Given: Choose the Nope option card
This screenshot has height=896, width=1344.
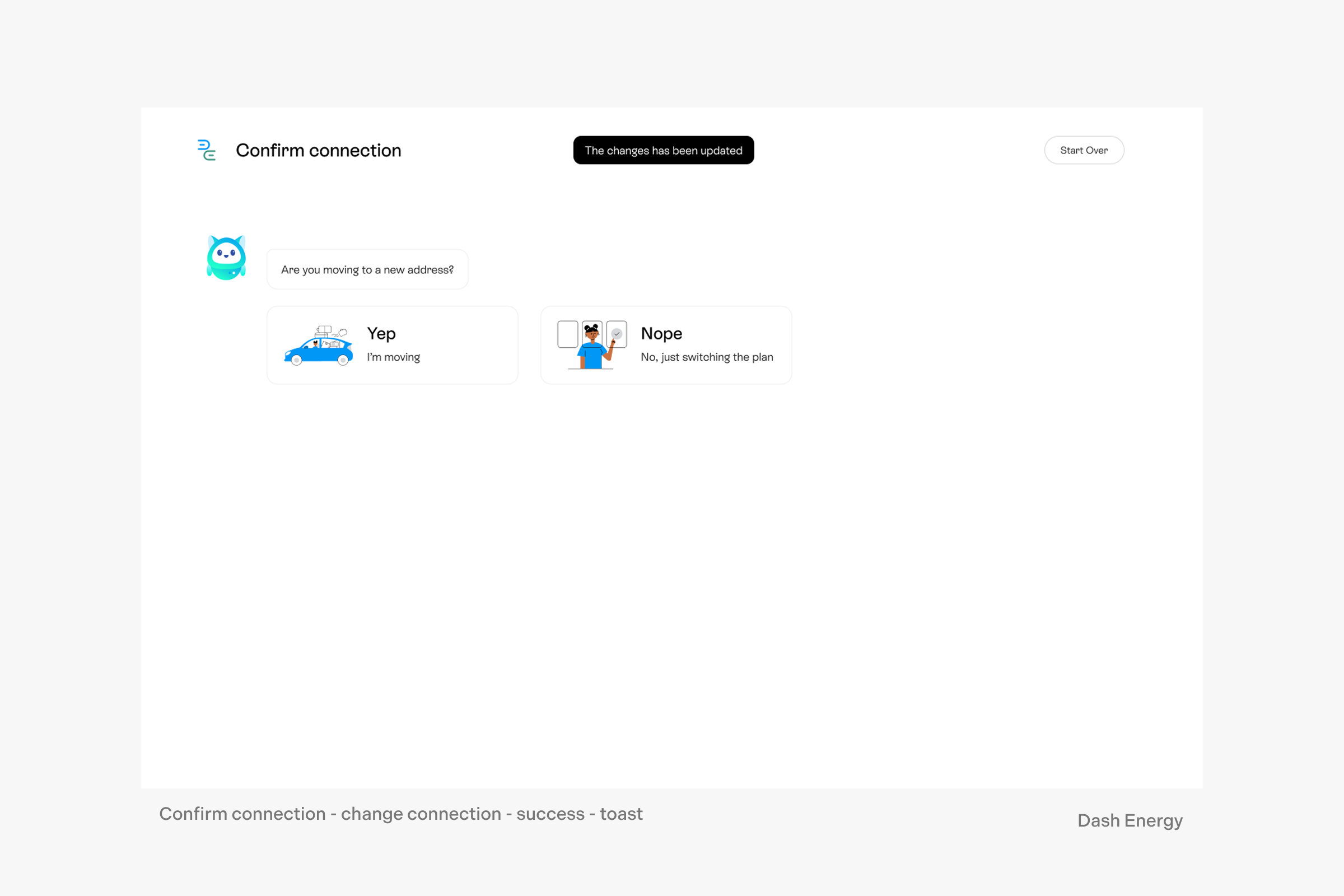Looking at the screenshot, I should tap(666, 345).
